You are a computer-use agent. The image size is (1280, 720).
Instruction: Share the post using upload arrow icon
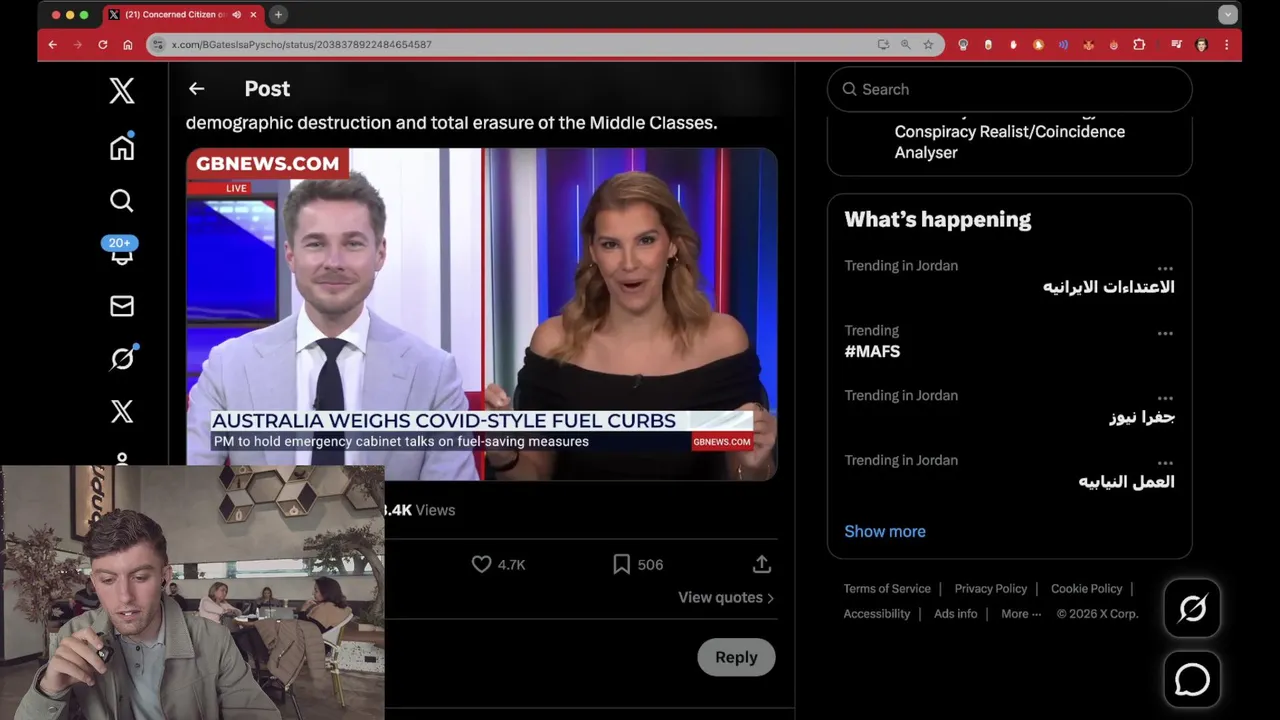[x=762, y=564]
